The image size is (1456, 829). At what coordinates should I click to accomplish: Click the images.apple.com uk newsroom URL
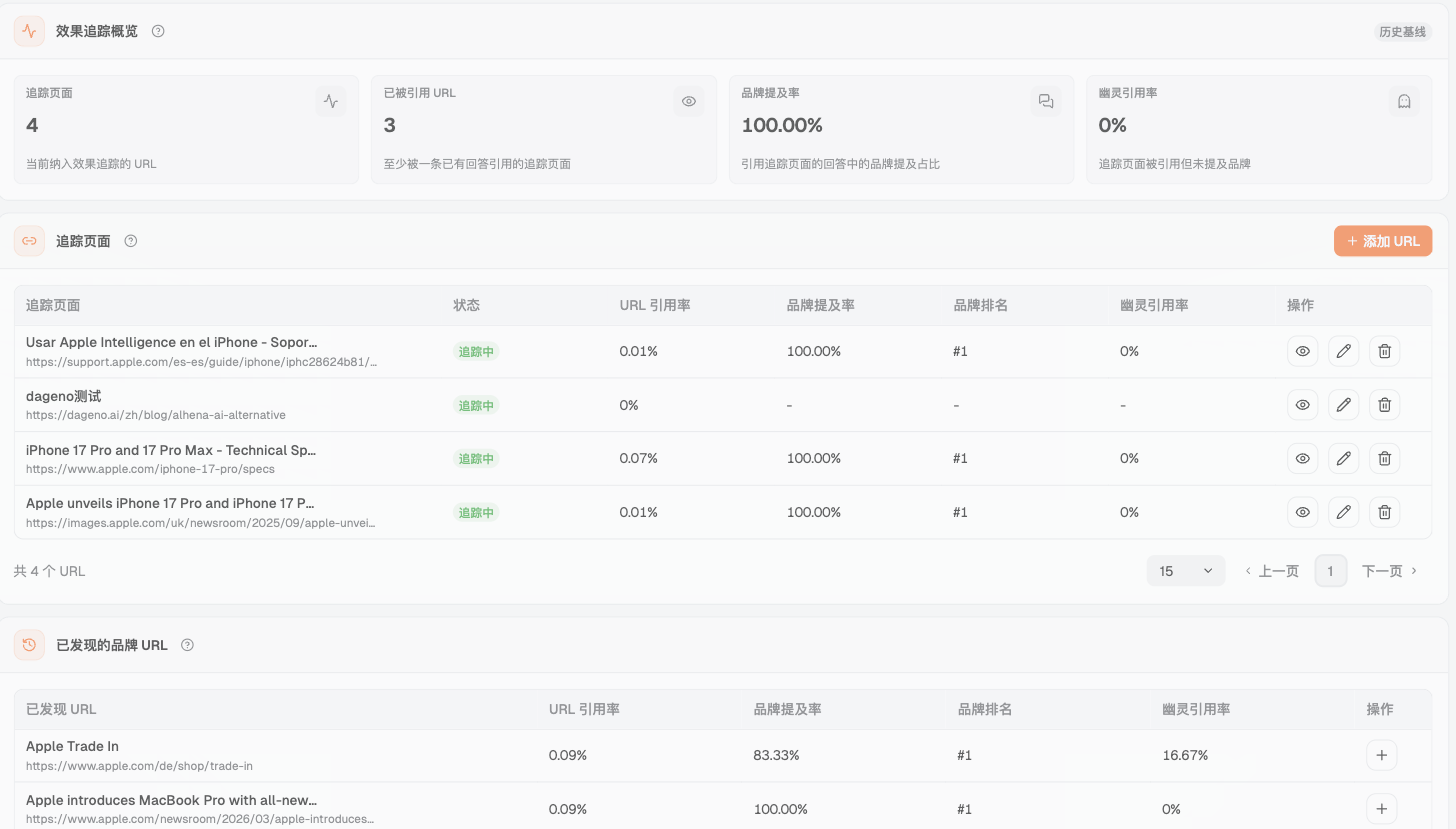tap(201, 522)
